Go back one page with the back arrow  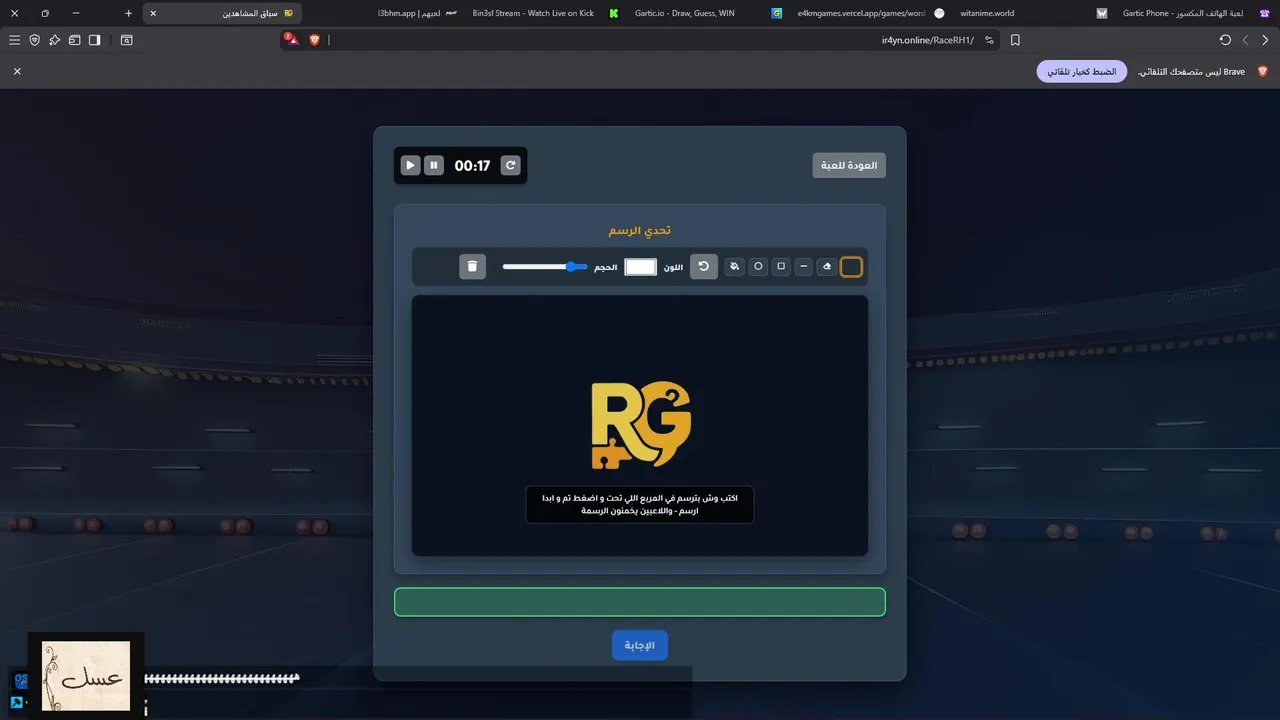1265,40
